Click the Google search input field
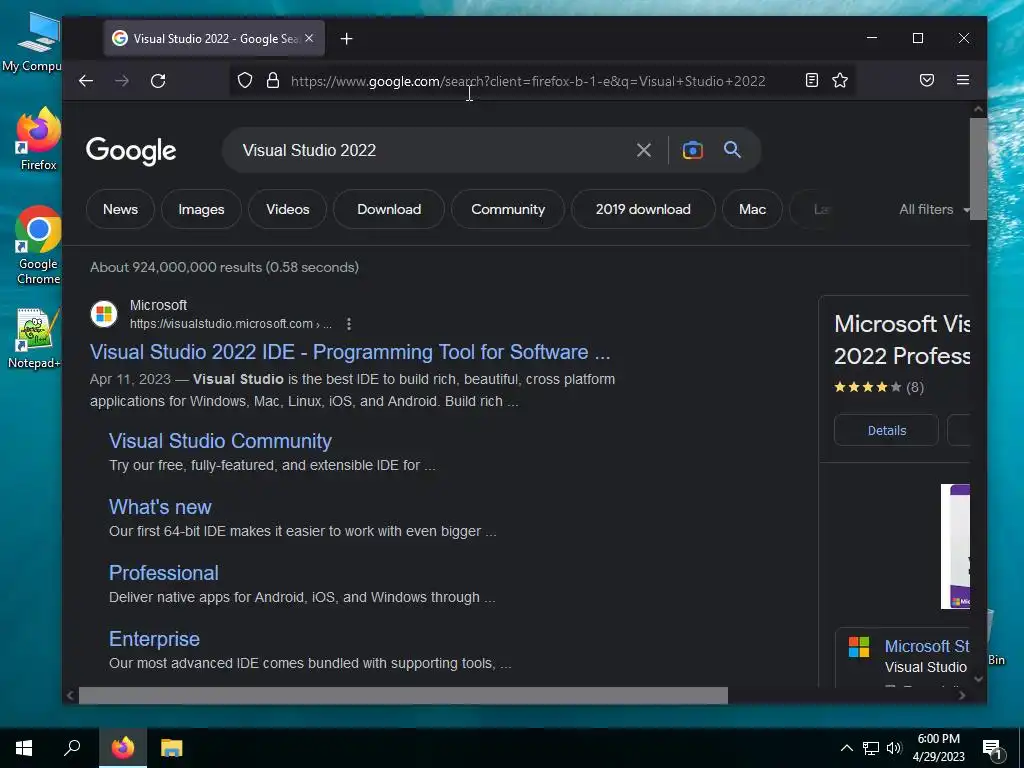 coord(431,150)
